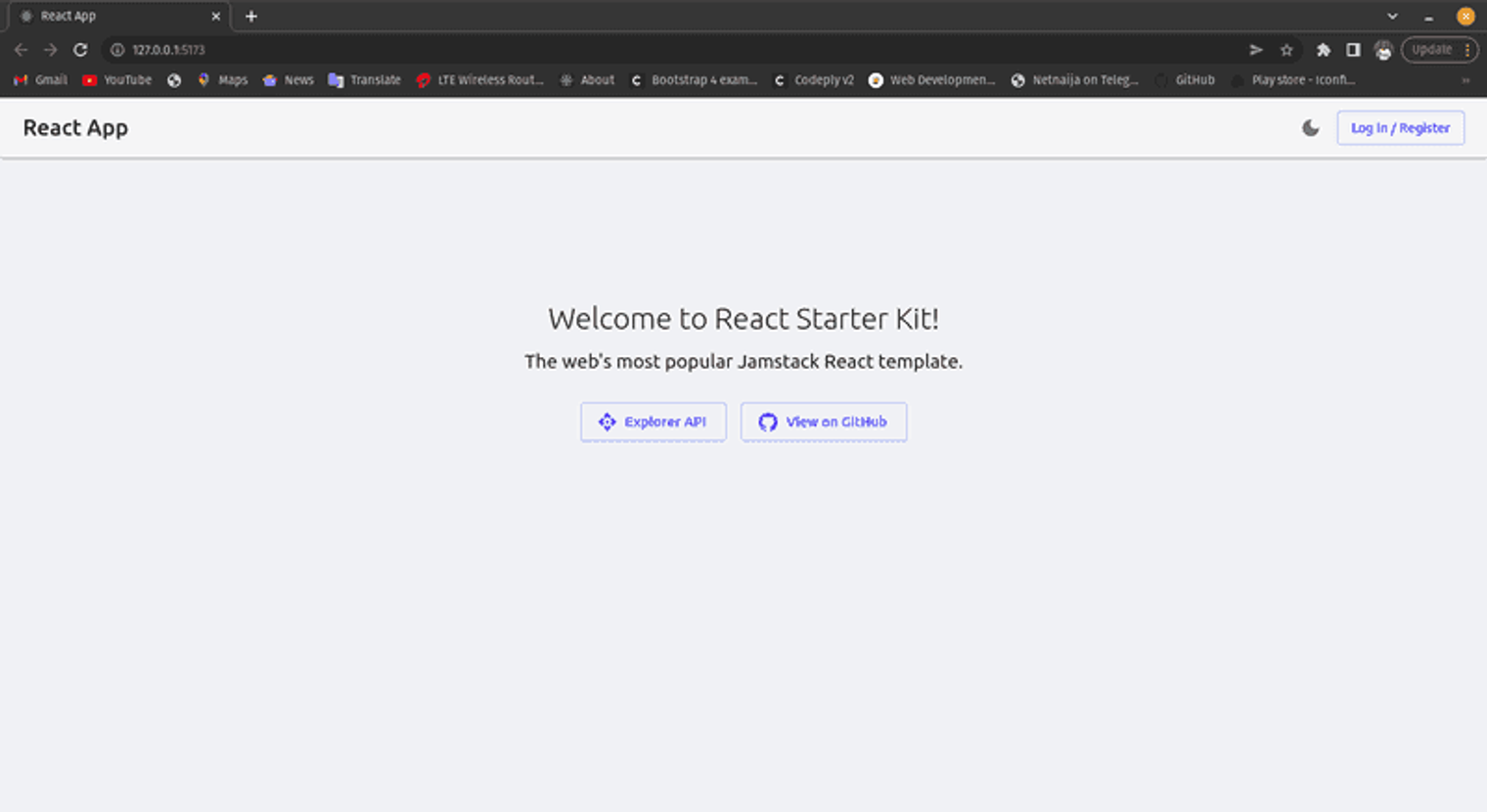This screenshot has width=1487, height=812.
Task: Focus the address bar showing 127.0.0.1:5173
Action: (675, 50)
